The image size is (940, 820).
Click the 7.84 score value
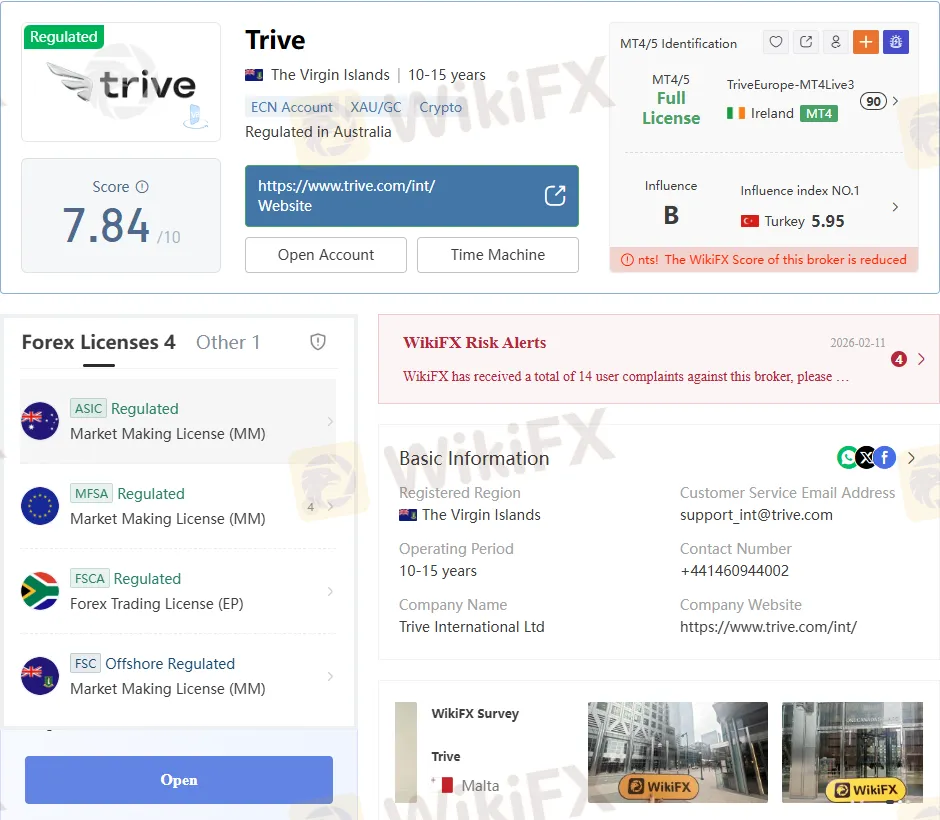(106, 225)
